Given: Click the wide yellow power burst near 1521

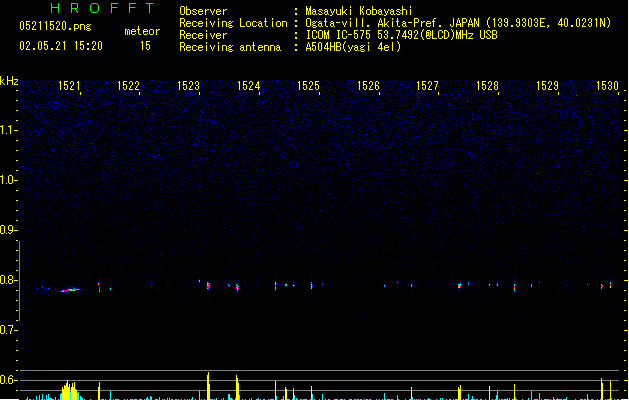Looking at the screenshot, I should pos(69,391).
